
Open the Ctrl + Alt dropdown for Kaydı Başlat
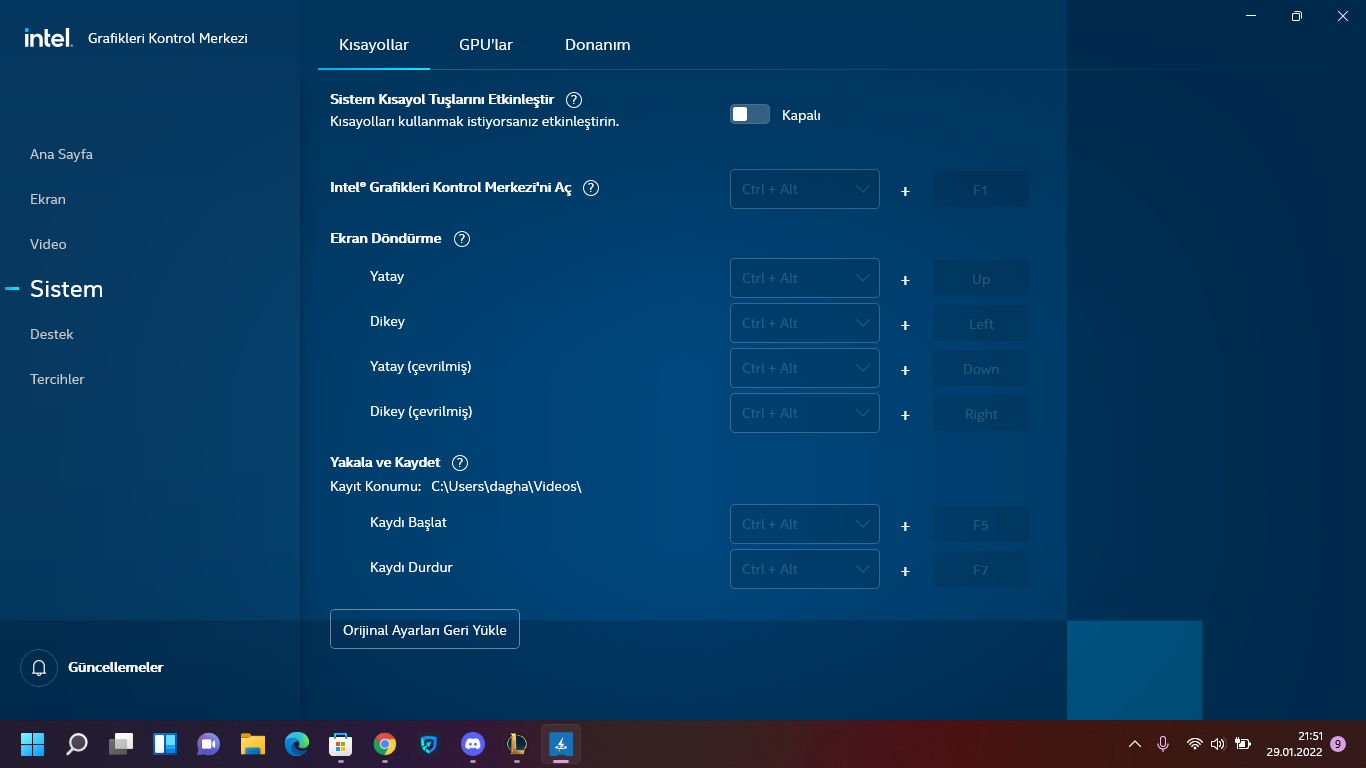[x=805, y=524]
